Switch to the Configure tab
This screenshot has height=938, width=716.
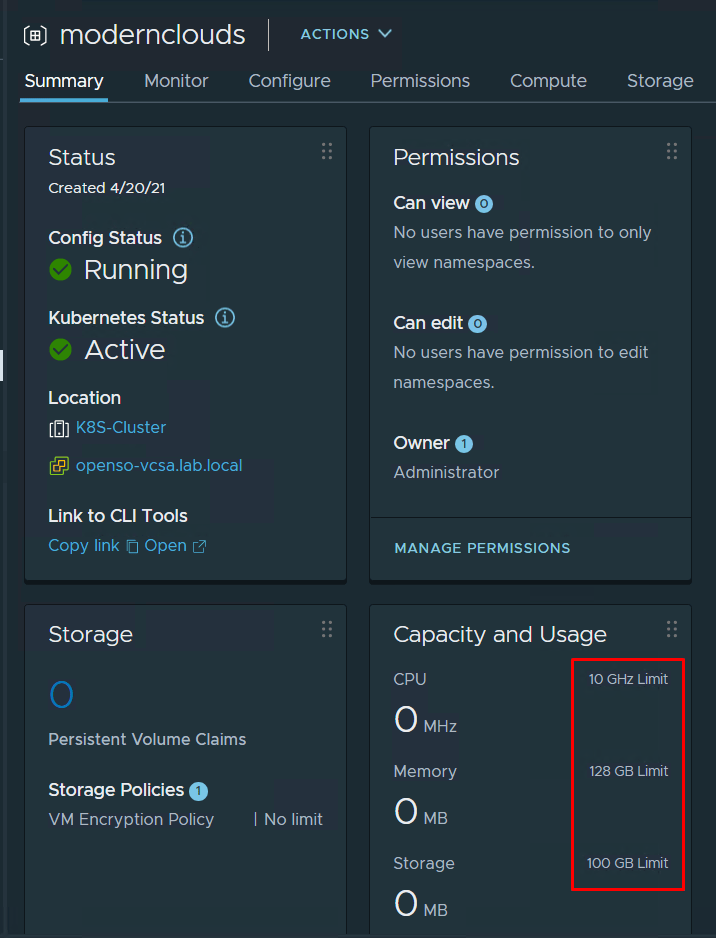[289, 81]
